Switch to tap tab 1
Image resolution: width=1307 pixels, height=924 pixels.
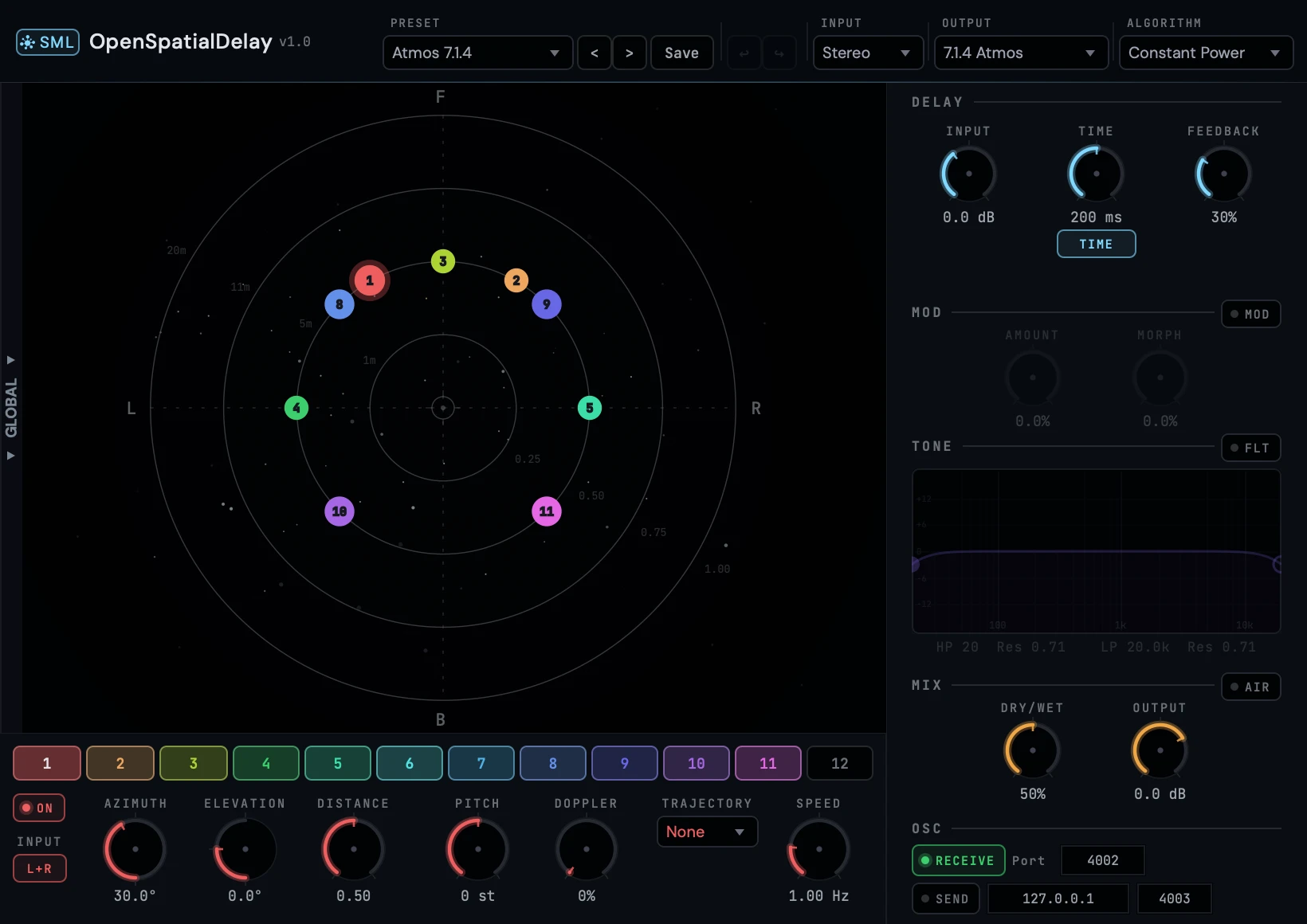(47, 763)
